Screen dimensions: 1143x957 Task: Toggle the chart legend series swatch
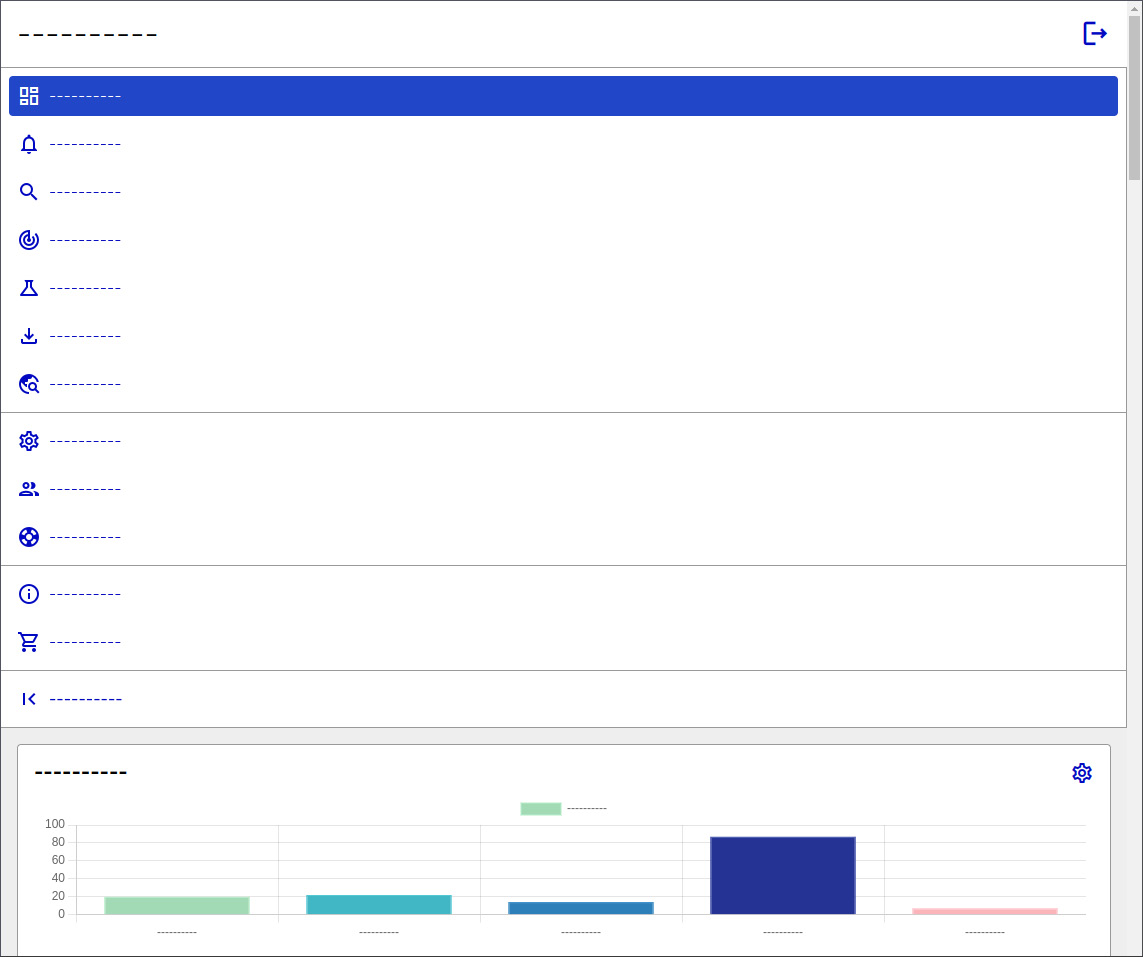coord(541,807)
